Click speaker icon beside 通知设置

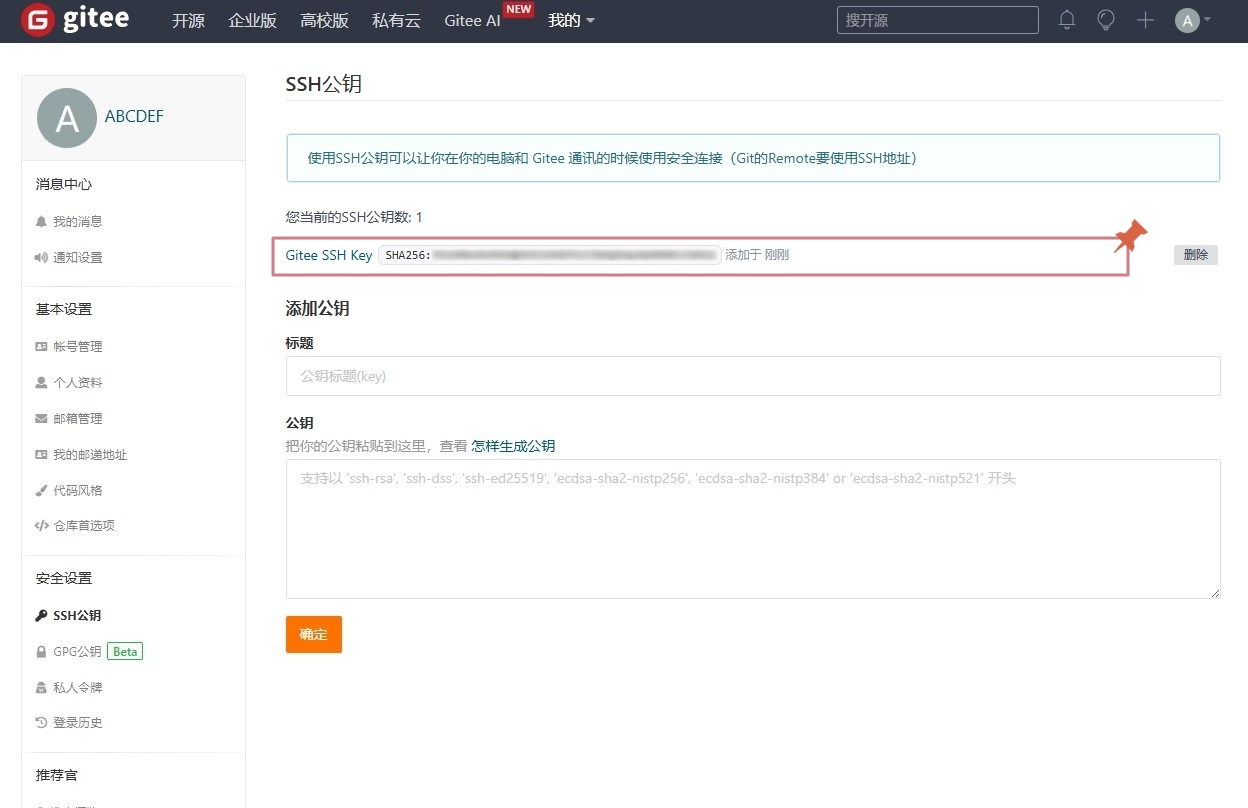tap(41, 257)
